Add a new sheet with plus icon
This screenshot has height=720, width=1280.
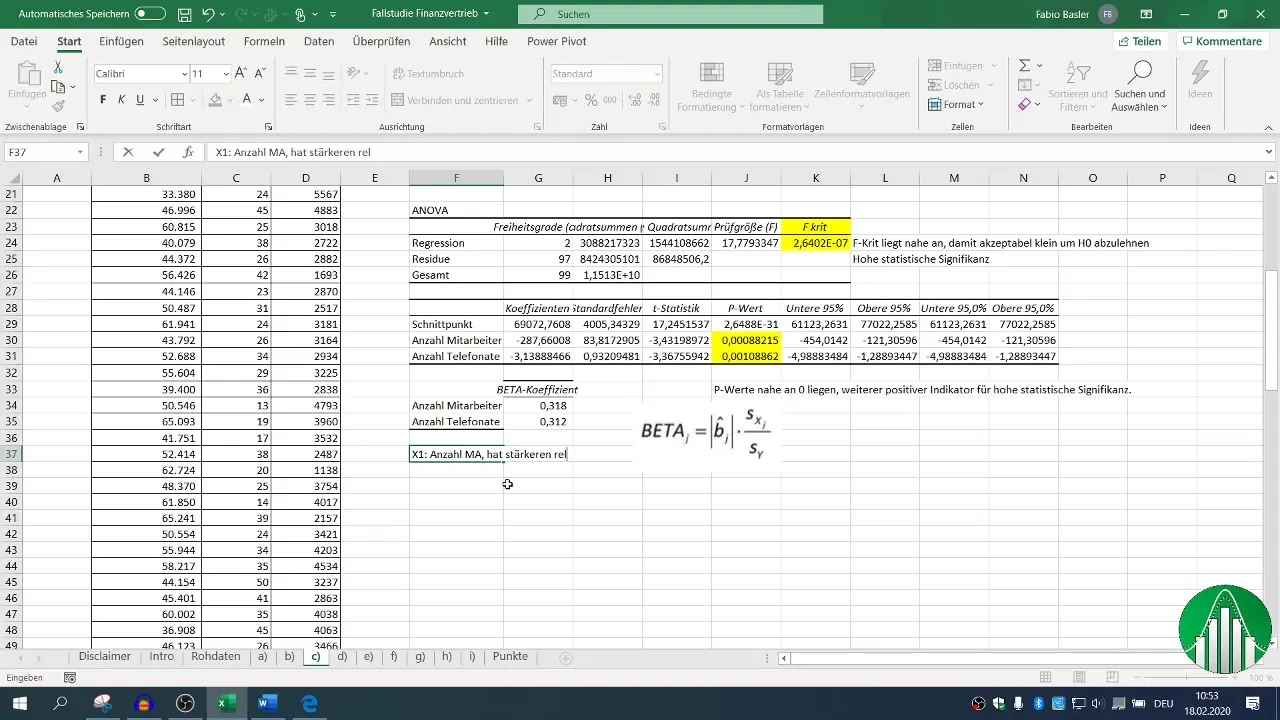coord(566,658)
